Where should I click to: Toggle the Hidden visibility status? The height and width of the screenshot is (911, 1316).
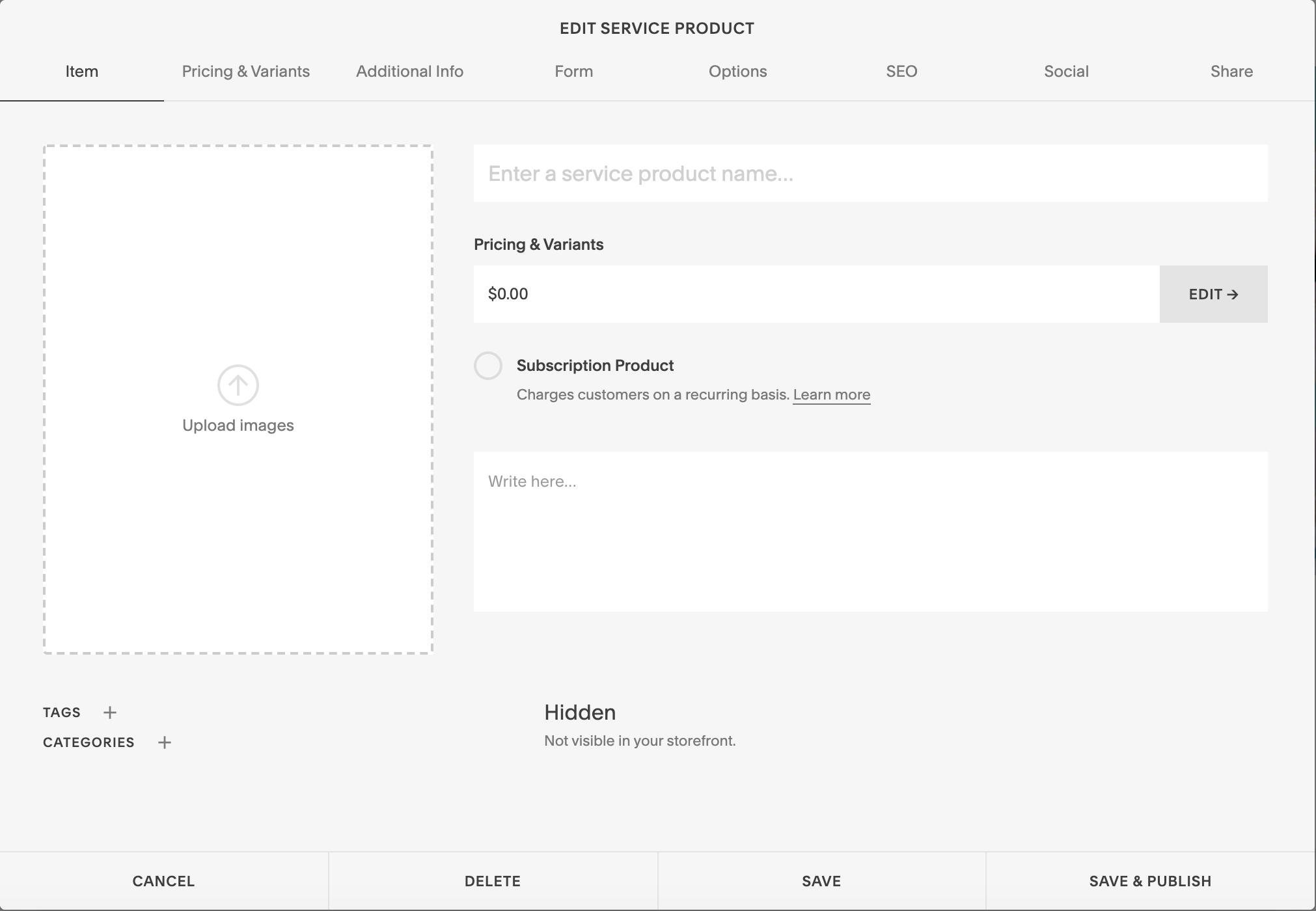pos(580,713)
